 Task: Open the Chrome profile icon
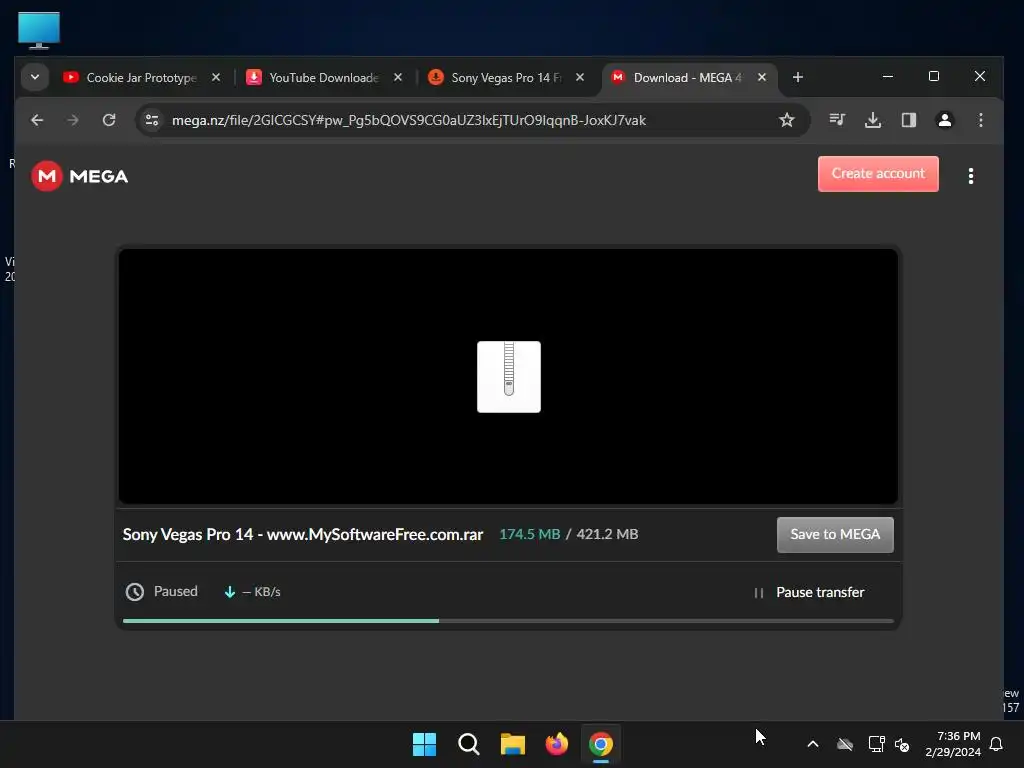[945, 120]
